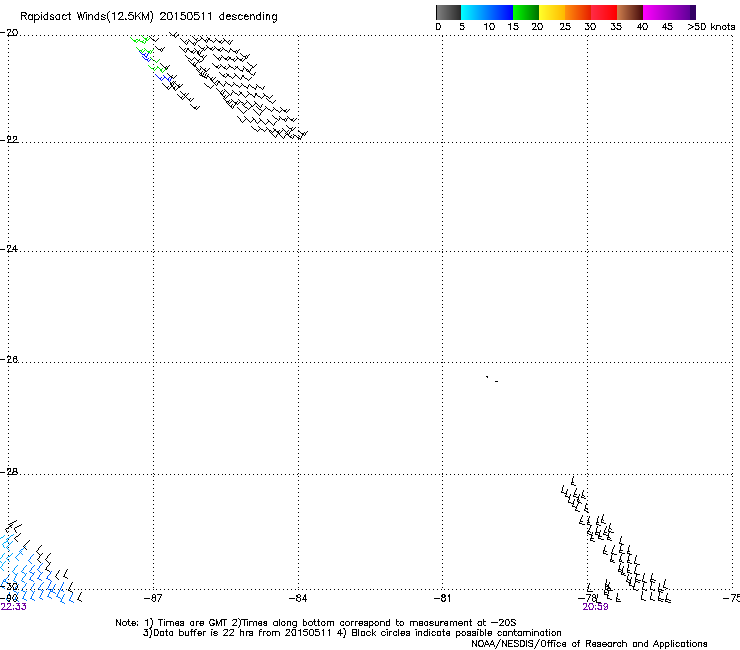
Task: Click the '>50 knots' legend label
Action: 711,27
